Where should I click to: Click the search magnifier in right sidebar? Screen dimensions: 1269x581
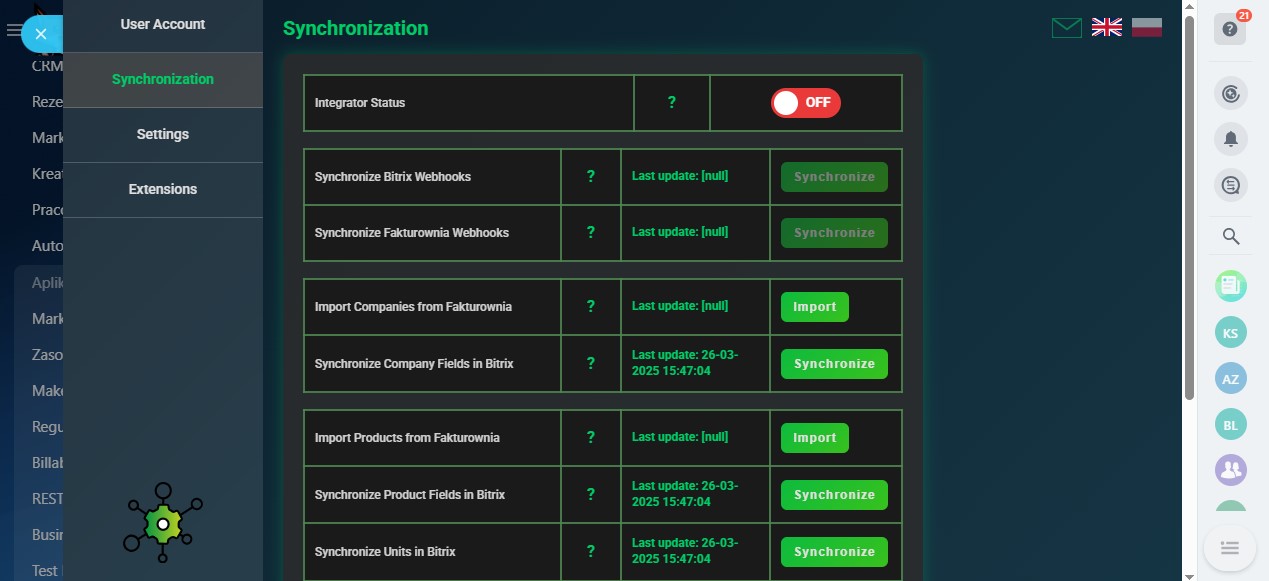[1230, 237]
